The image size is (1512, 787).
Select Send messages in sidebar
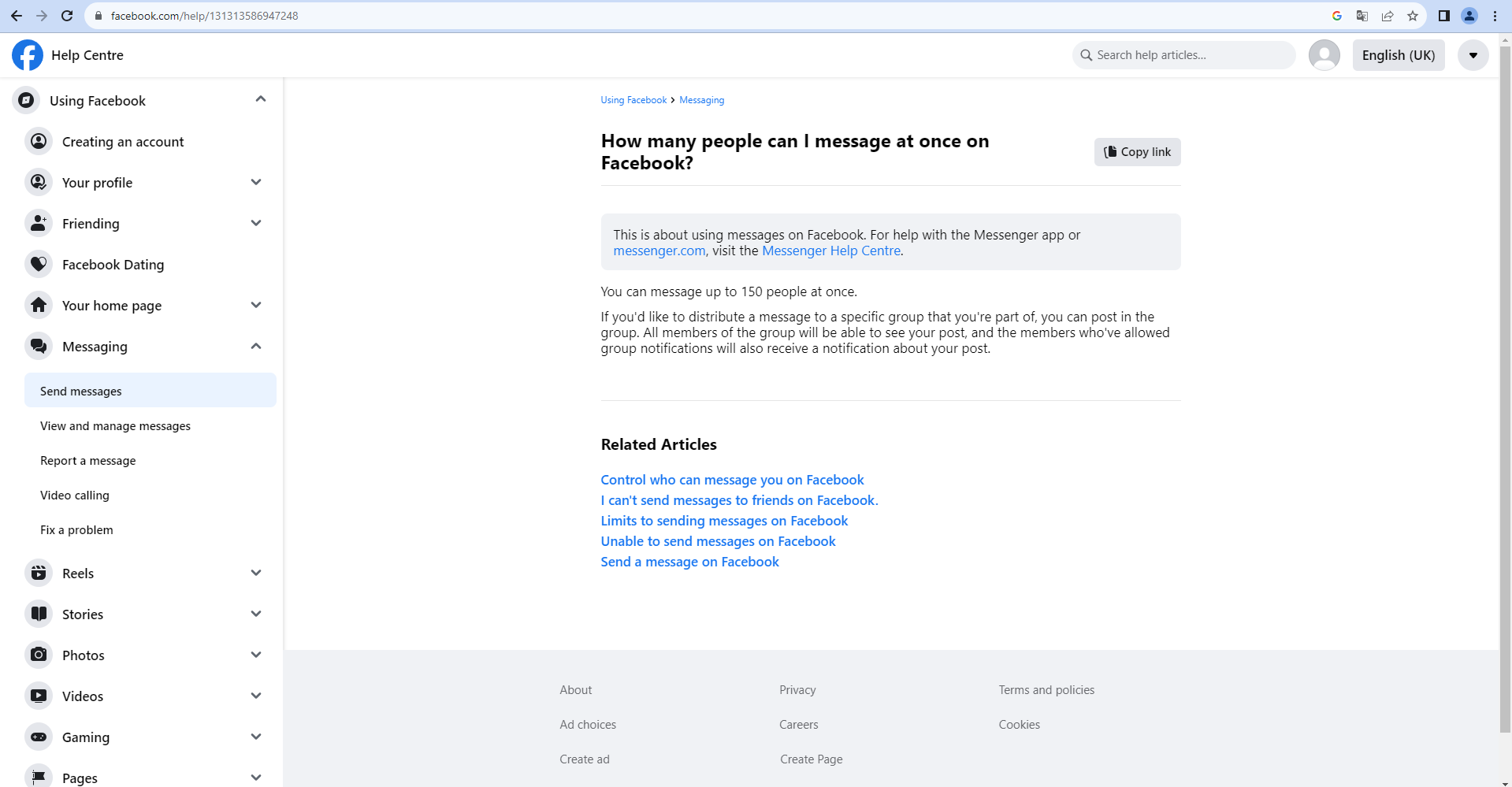pyautogui.click(x=150, y=391)
